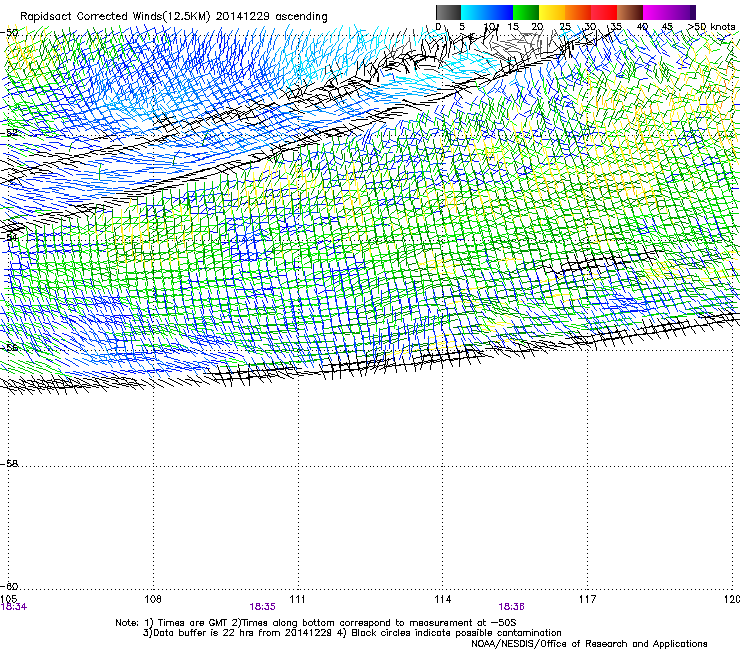The width and height of the screenshot is (740, 650).
Task: Click the '-56' latitude label
Action: click(x=9, y=348)
